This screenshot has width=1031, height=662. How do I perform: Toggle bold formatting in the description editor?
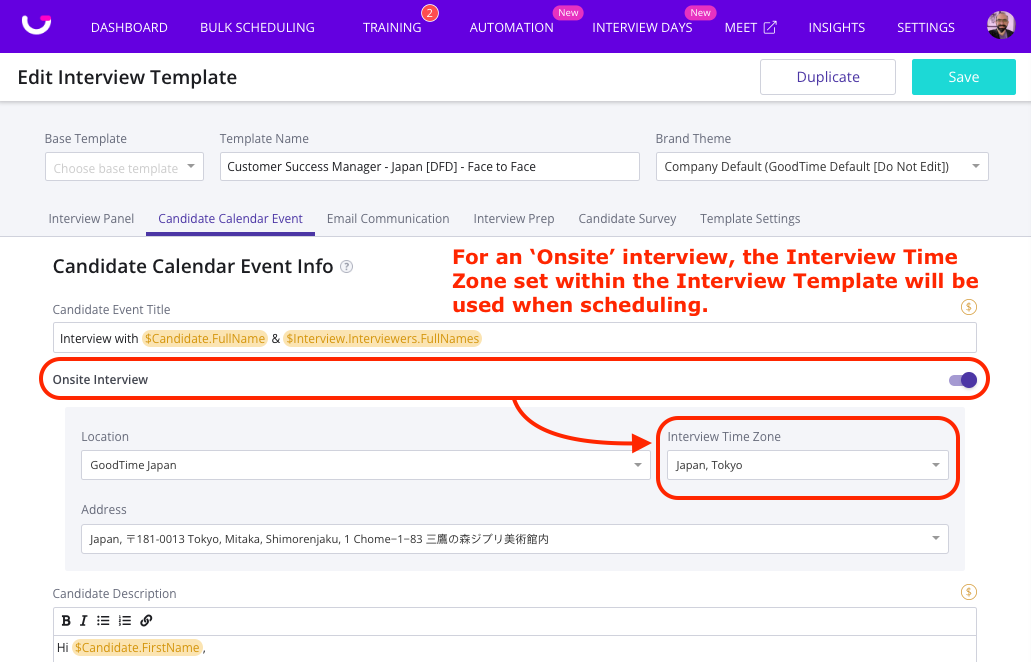click(x=65, y=620)
